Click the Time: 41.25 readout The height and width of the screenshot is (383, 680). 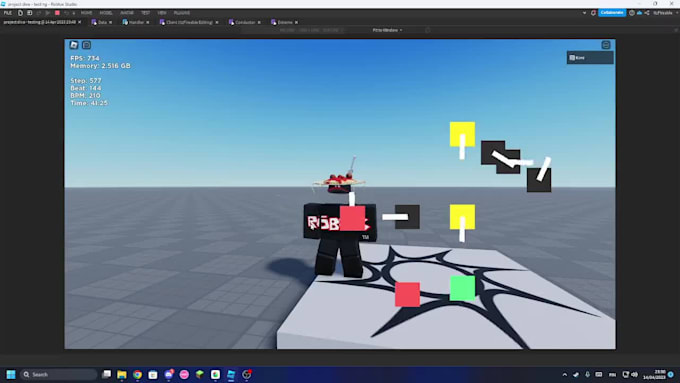click(89, 103)
